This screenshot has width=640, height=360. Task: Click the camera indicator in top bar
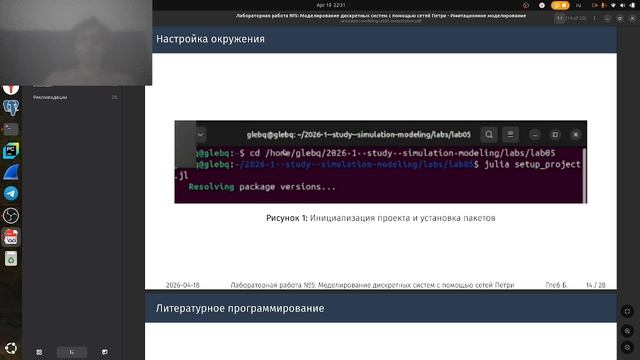595,5
